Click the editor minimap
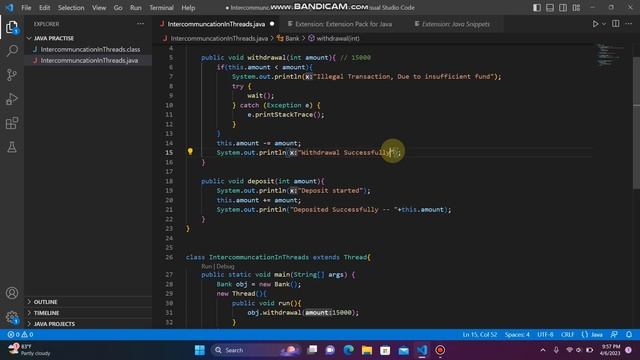The width and height of the screenshot is (640, 360). [x=610, y=55]
